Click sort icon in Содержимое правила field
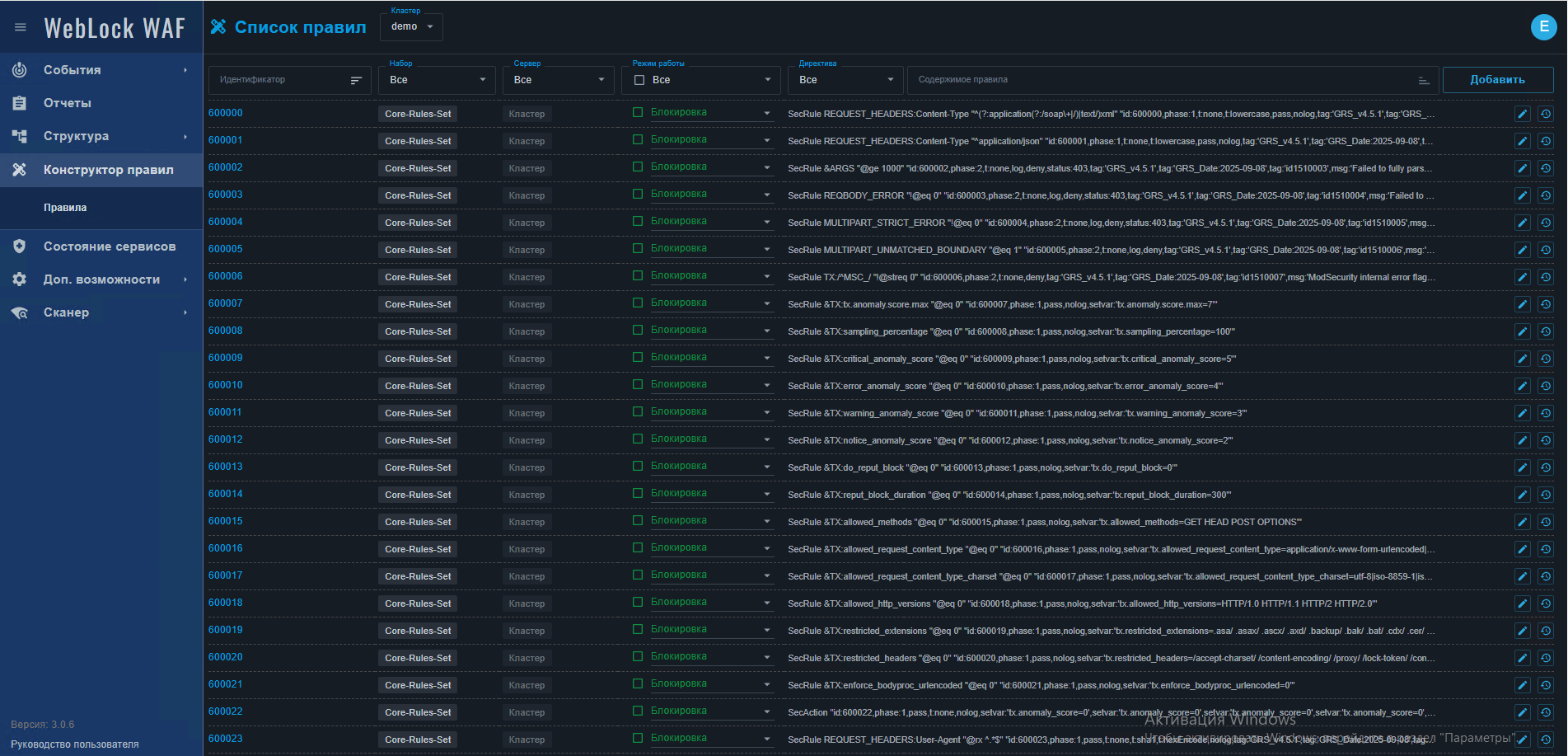The image size is (1568, 756). pos(1423,80)
